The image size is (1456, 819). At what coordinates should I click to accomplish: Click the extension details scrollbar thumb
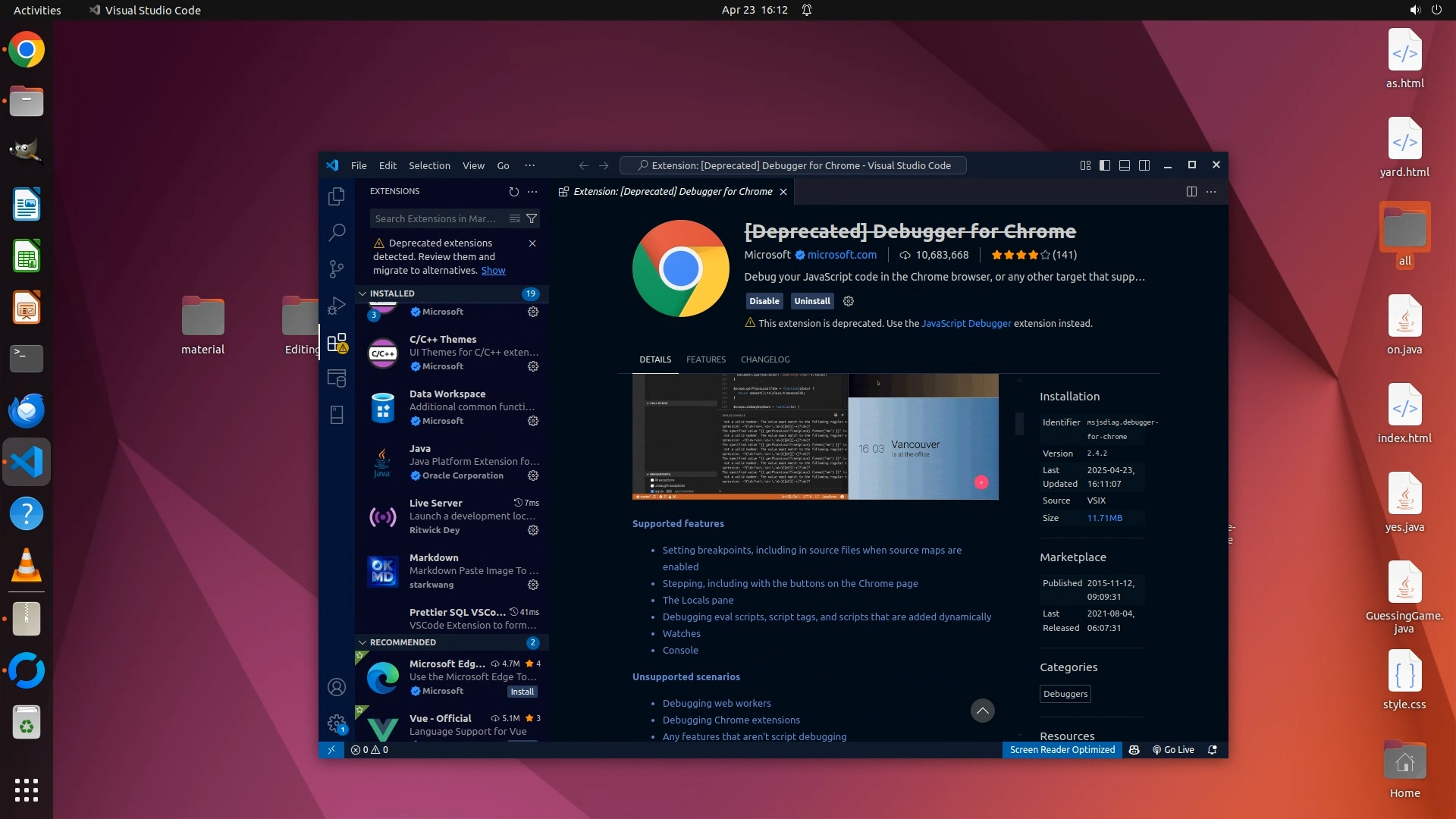tap(1019, 423)
